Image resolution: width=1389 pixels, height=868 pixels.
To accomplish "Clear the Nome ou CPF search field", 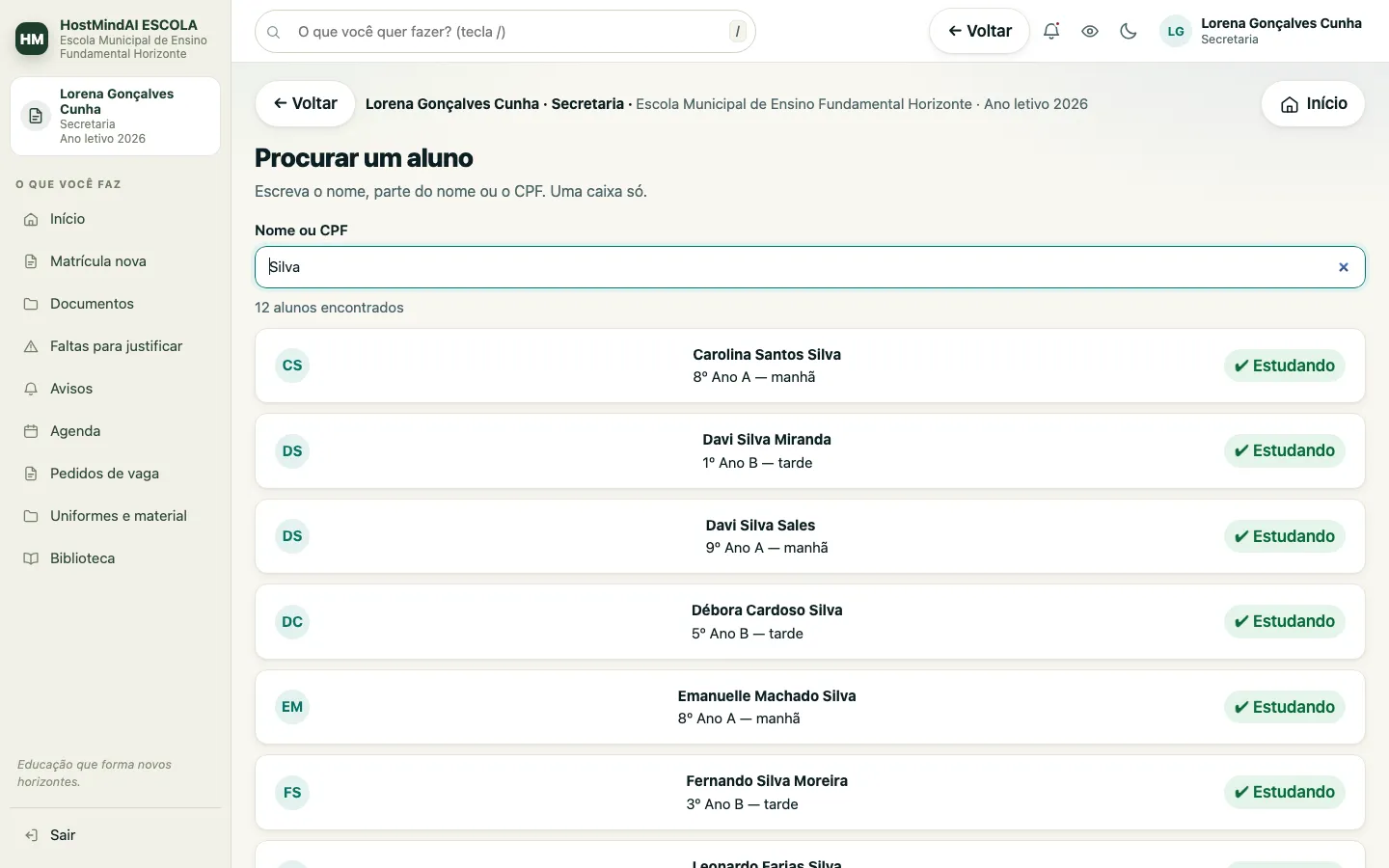I will click(x=1343, y=267).
